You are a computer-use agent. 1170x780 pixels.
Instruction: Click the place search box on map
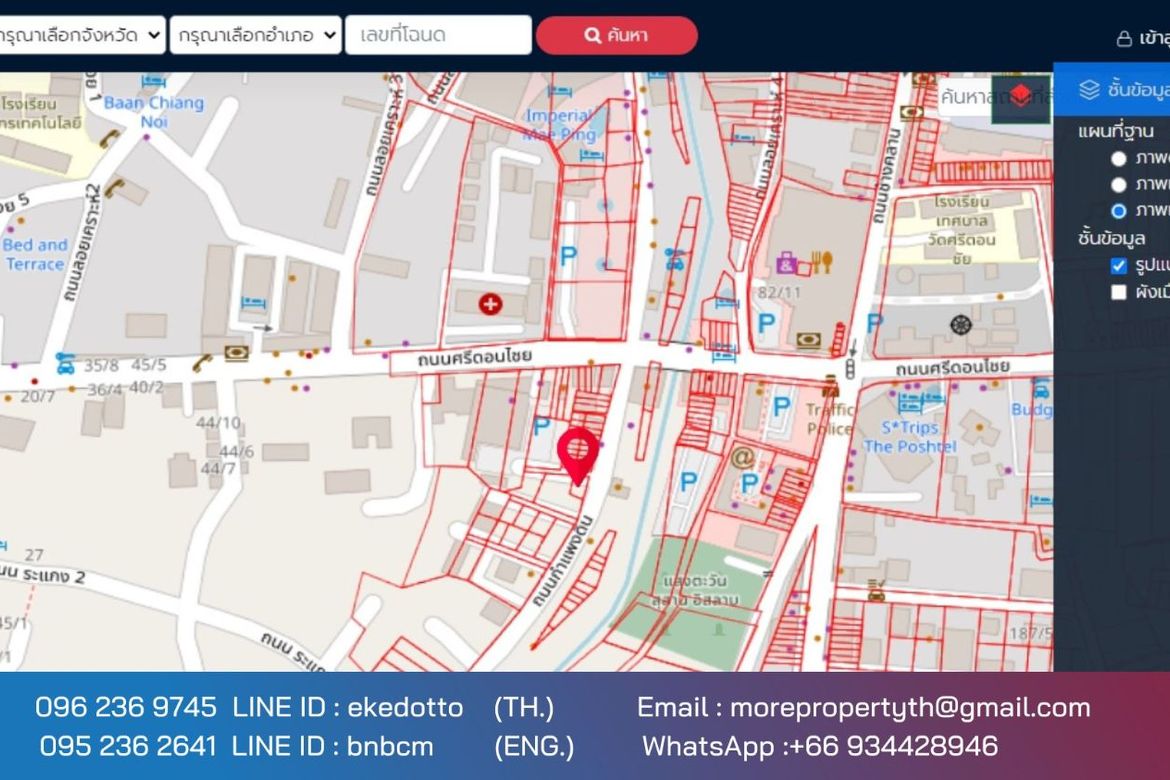(x=965, y=97)
